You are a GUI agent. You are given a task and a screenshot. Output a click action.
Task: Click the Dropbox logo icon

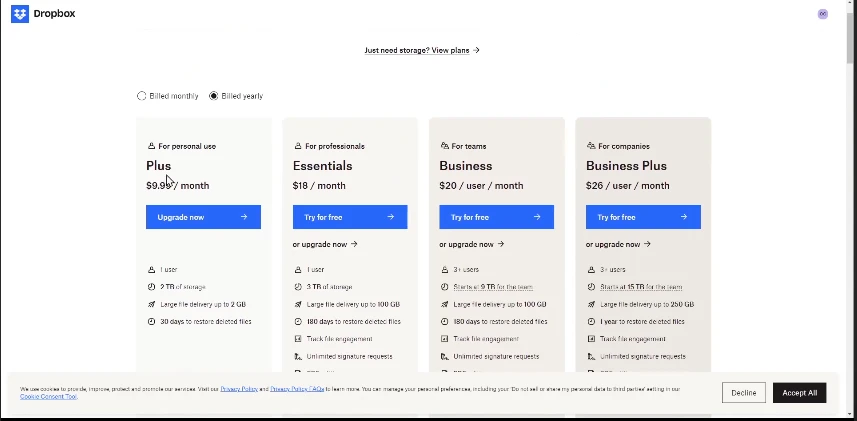tap(20, 14)
